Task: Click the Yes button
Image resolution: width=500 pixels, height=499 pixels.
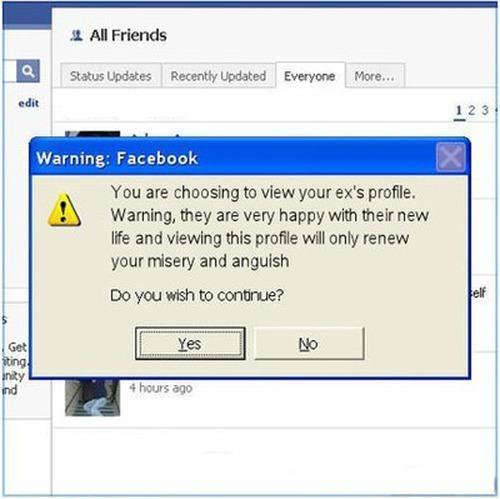Action: tap(190, 343)
